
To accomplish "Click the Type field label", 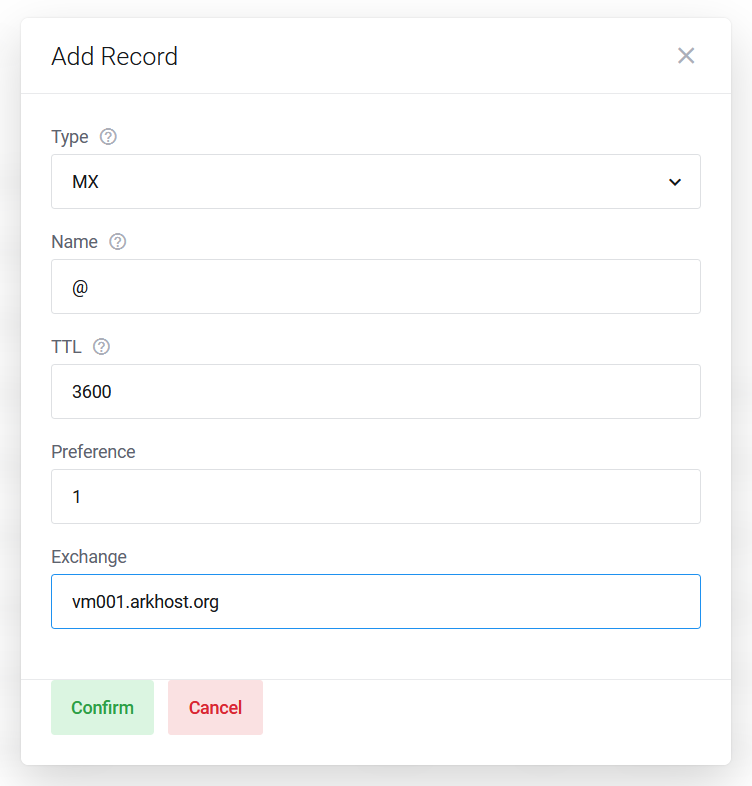I will pyautogui.click(x=70, y=137).
